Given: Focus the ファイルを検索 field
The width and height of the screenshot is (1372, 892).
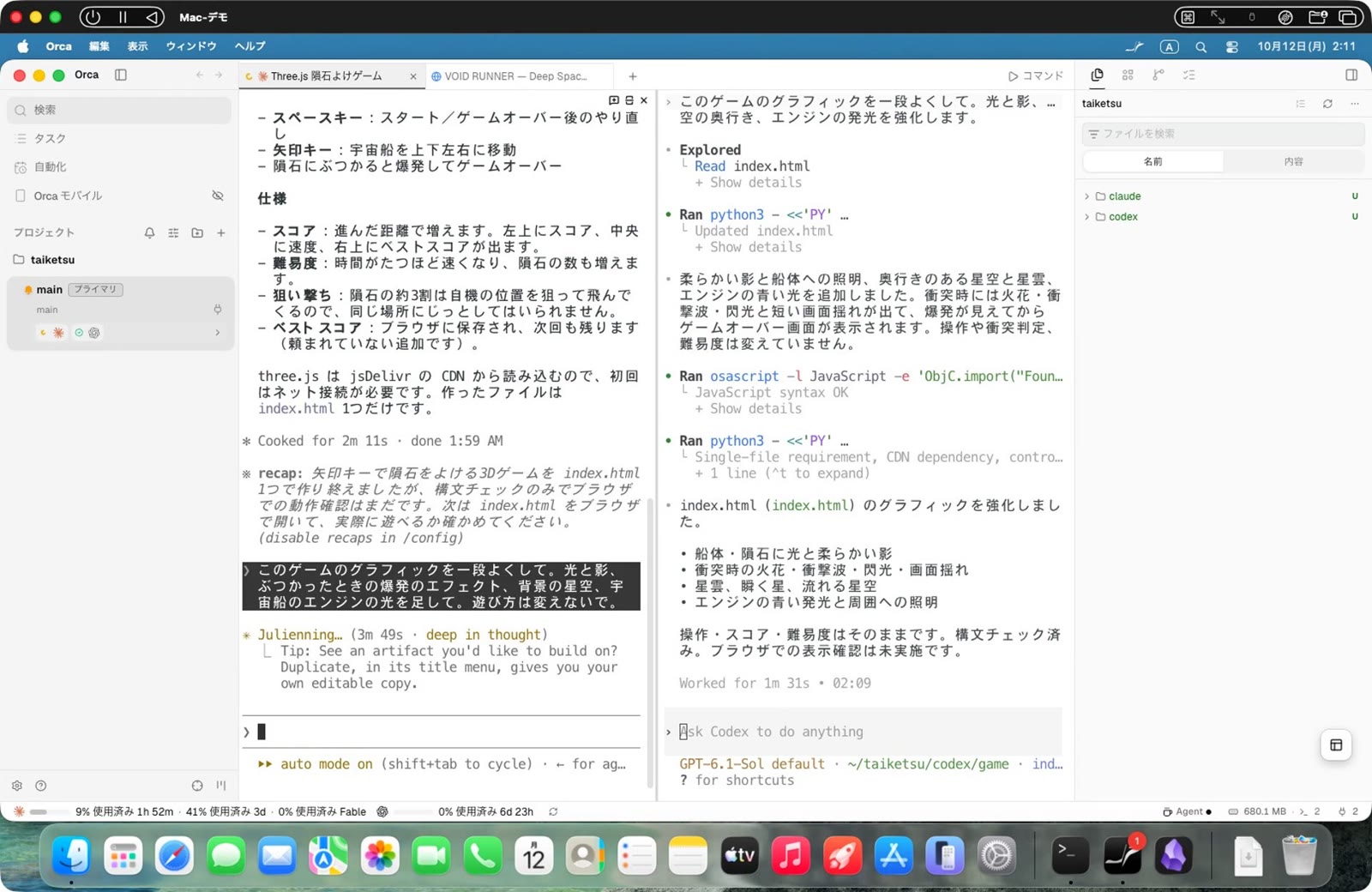Looking at the screenshot, I should pos(1223,134).
